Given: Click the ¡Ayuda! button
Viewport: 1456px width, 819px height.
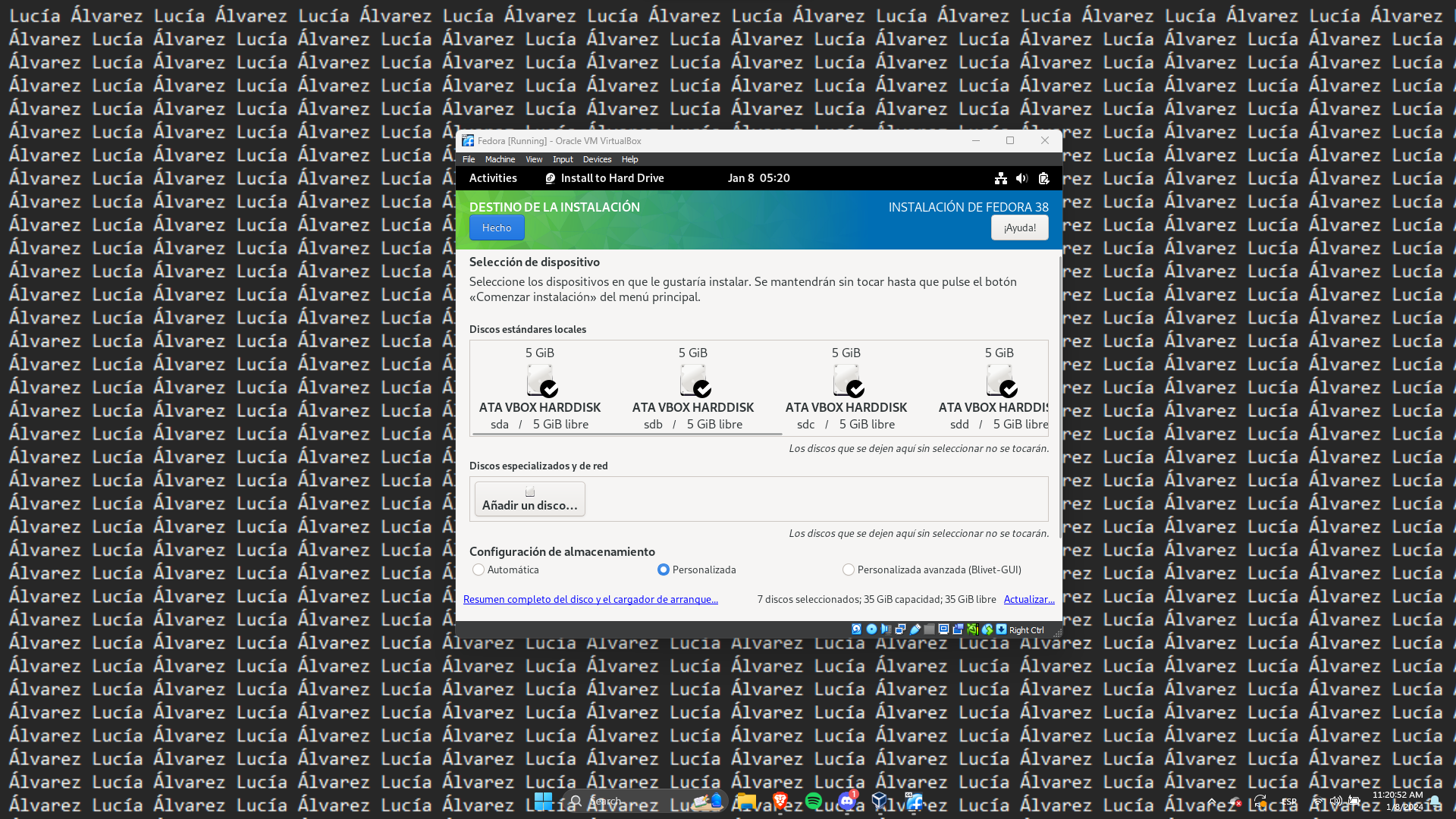Looking at the screenshot, I should pos(1019,227).
